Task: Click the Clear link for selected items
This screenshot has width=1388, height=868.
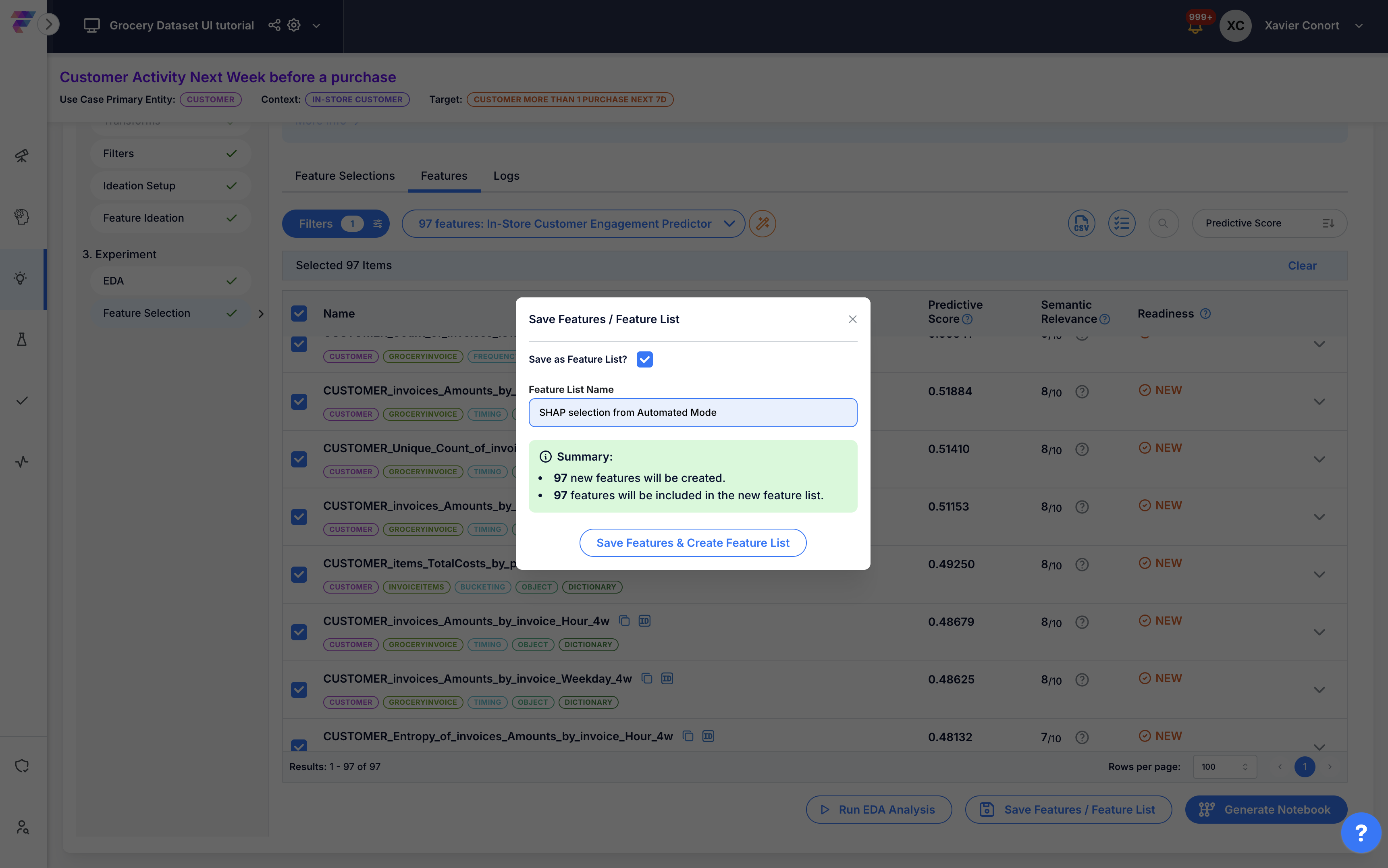Action: [1302, 265]
